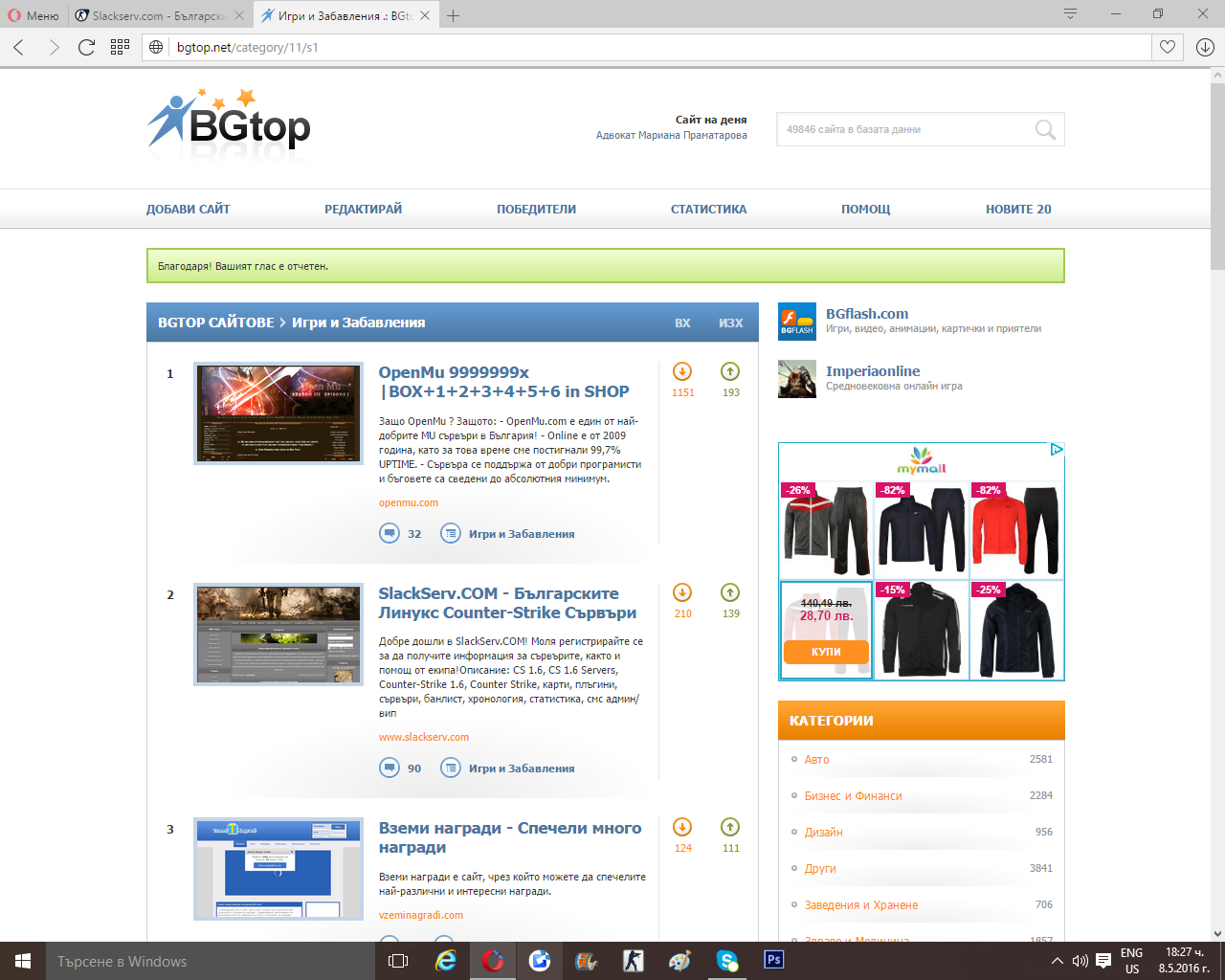Open the Opera Меню button
1225x980 pixels.
click(x=33, y=15)
